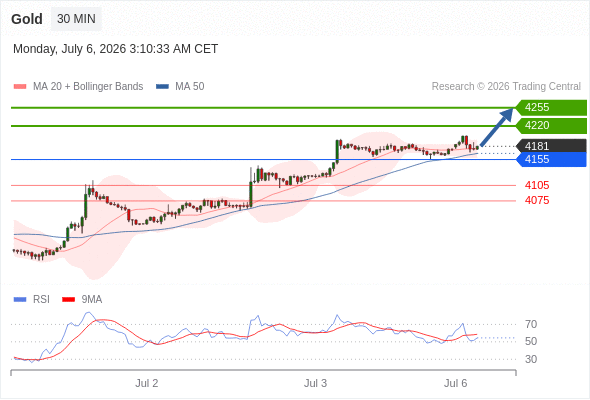Select the timestamp Monday, July 6, 2026
The height and width of the screenshot is (400, 590).
(x=116, y=49)
